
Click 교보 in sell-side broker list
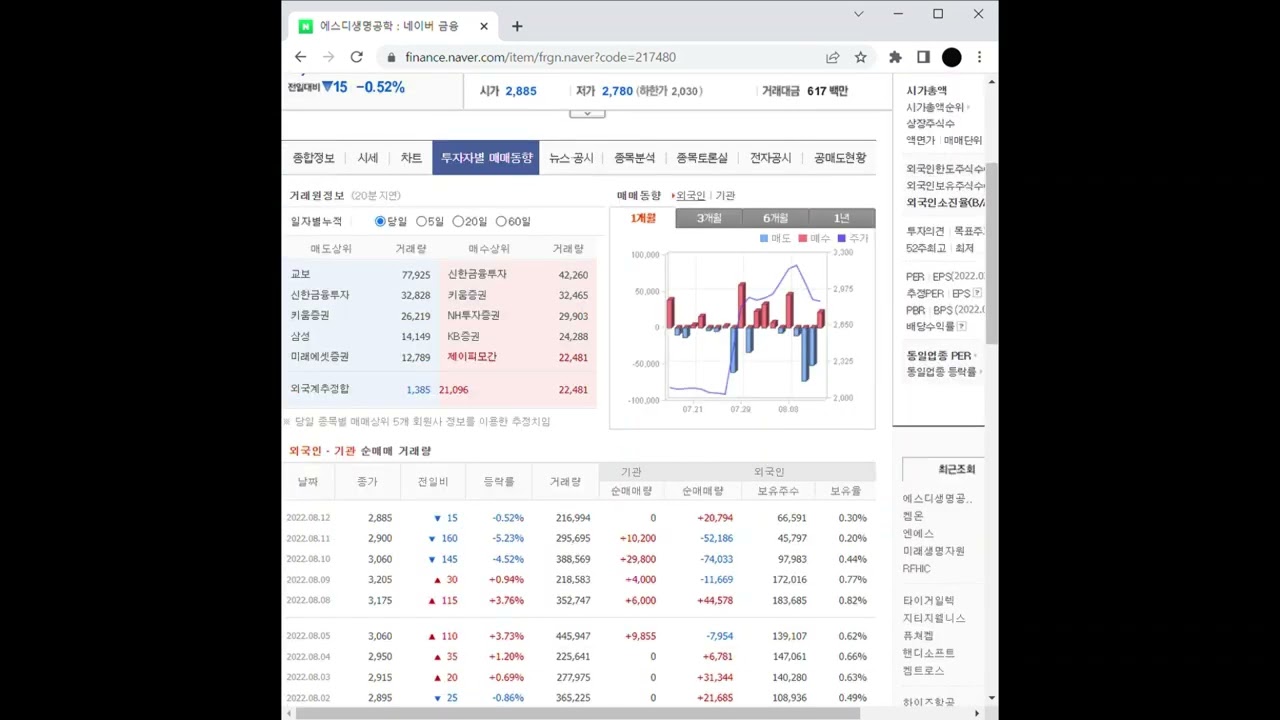pos(300,274)
